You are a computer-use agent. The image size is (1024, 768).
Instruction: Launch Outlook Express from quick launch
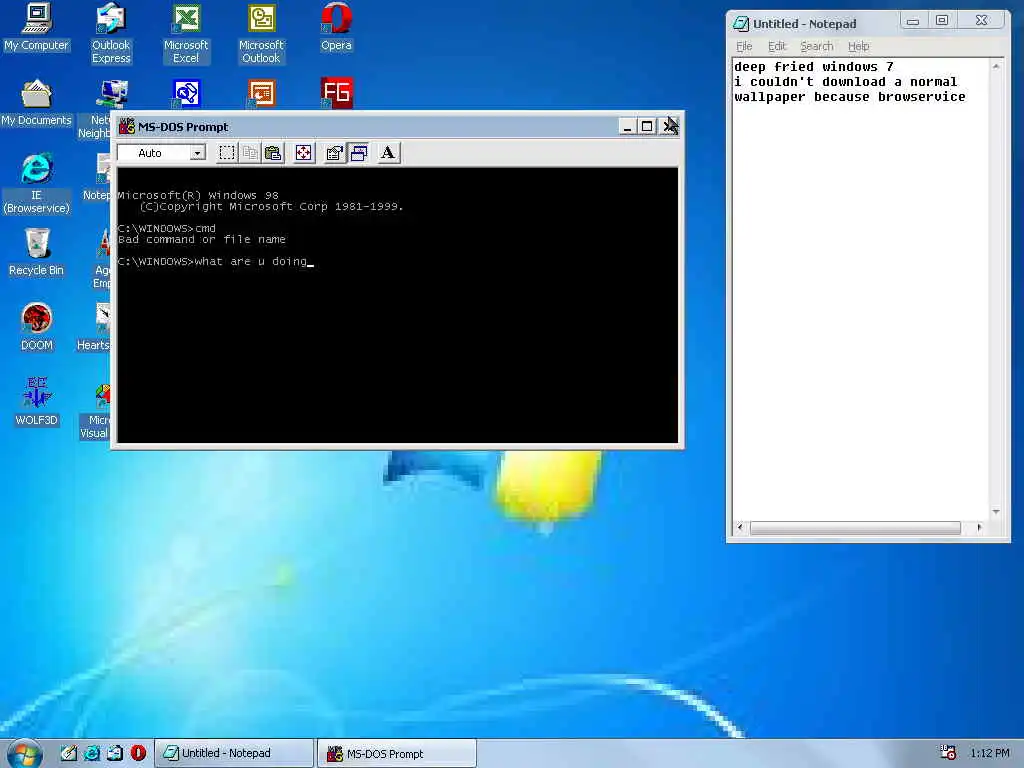[x=115, y=753]
